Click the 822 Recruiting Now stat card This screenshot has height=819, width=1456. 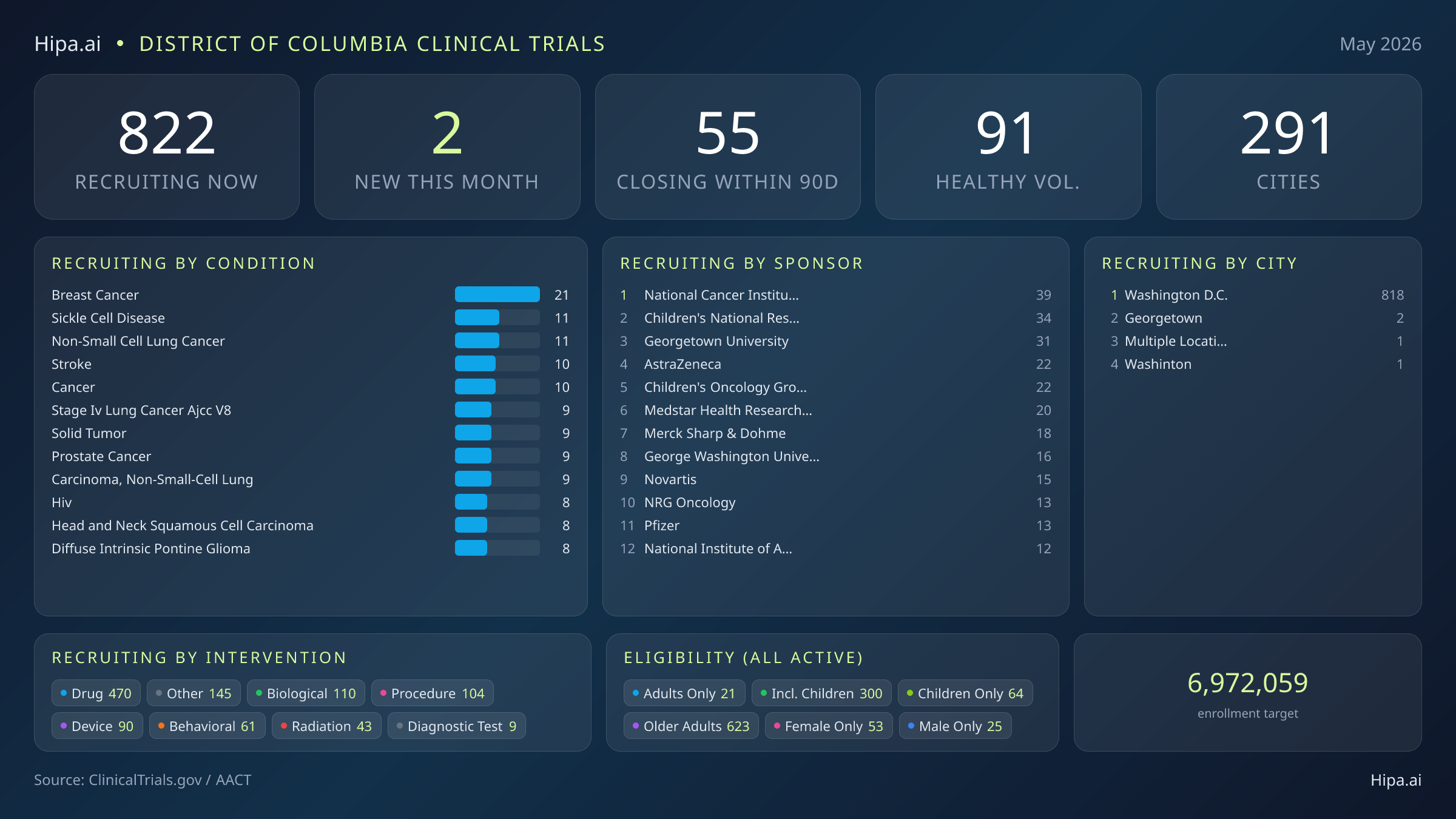(x=167, y=147)
